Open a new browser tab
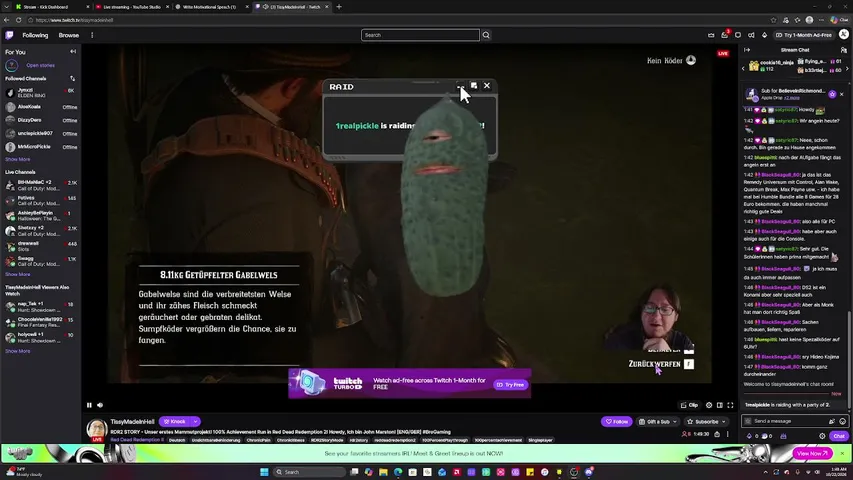Screen dimensions: 853x480 [x=339, y=7]
